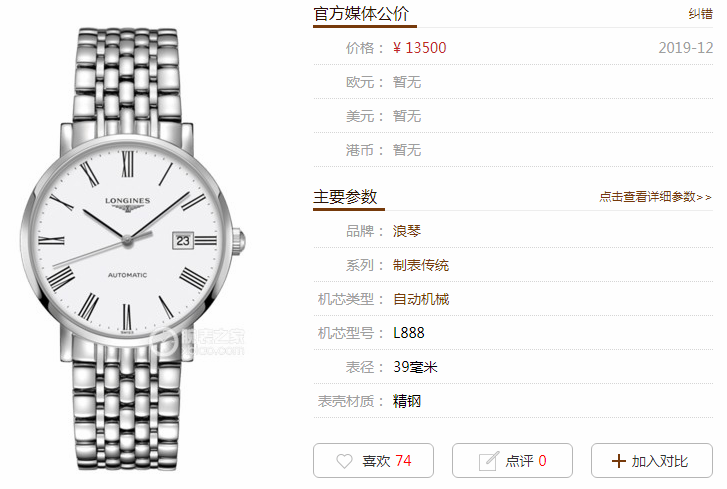The height and width of the screenshot is (489, 727).
Task: Open the 点评 0 review button
Action: [512, 460]
